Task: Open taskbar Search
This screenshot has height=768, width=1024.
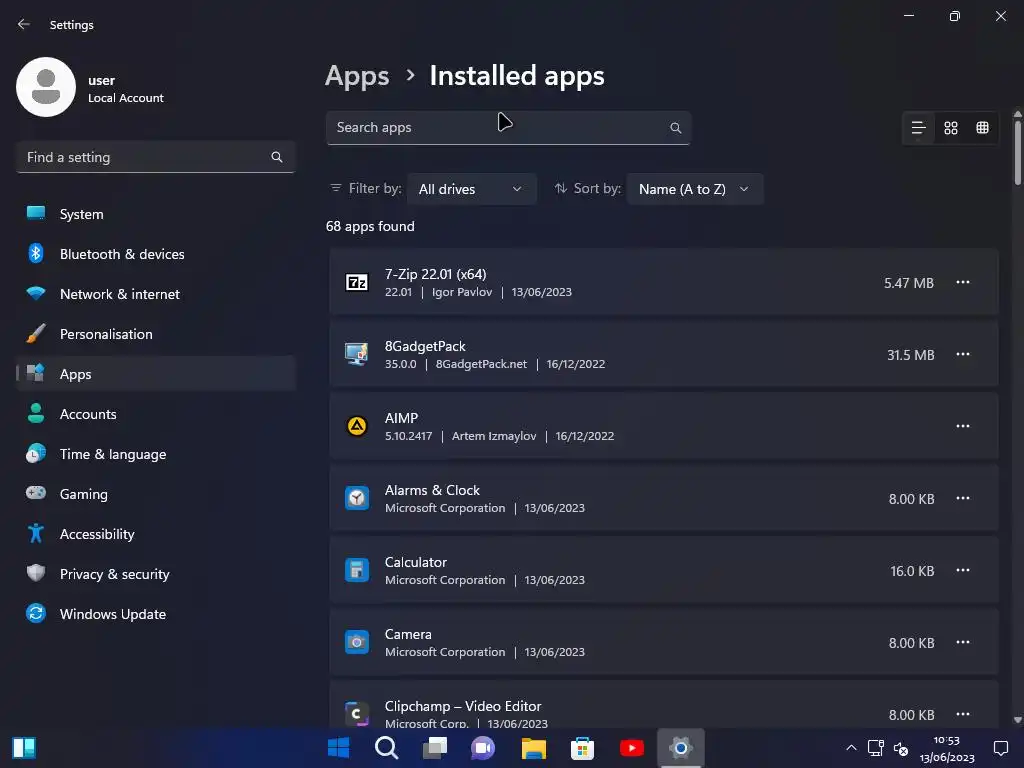Action: point(387,748)
